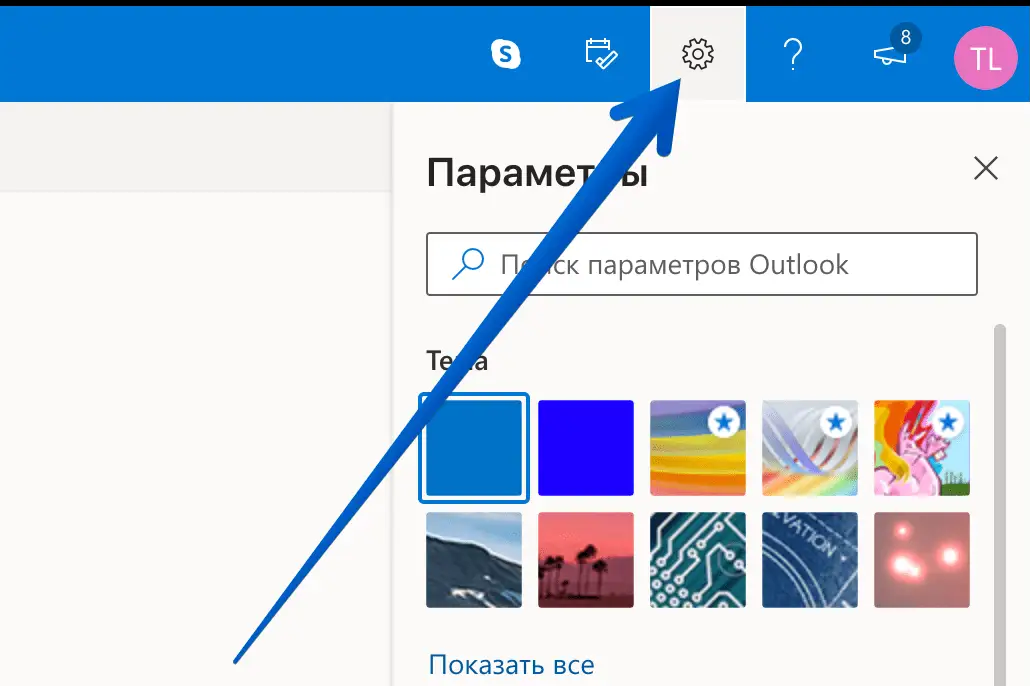This screenshot has width=1031, height=686.
Task: Choose the blue denim blueprint theme
Action: [x=810, y=560]
